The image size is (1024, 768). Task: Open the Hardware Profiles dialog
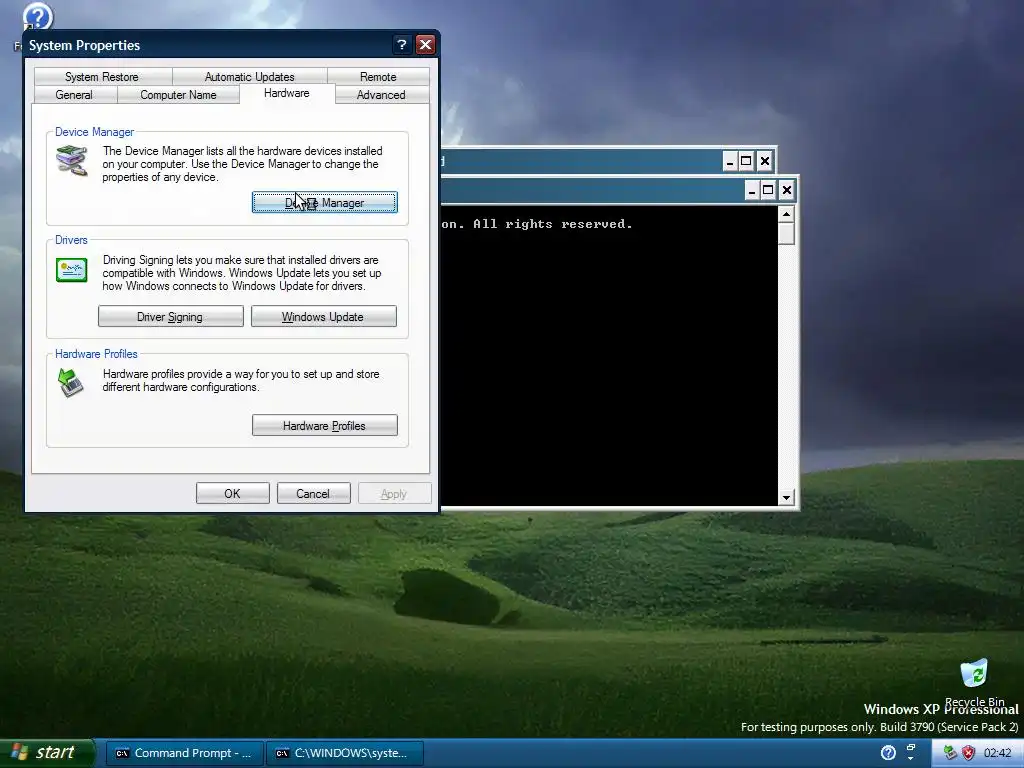point(325,426)
